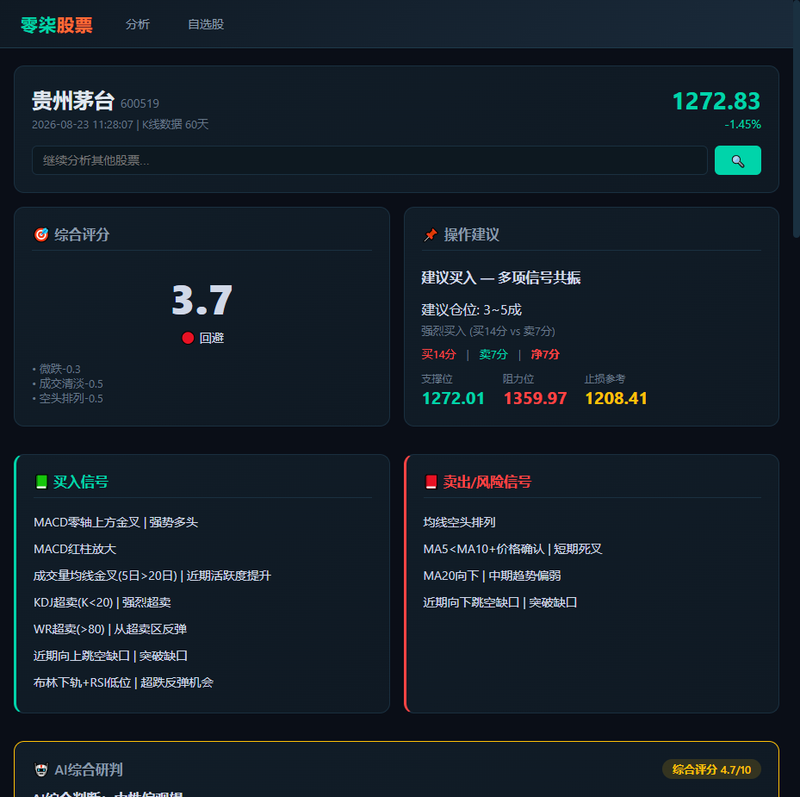Viewport: 800px width, 797px height.
Task: Focus the 继续分析其他股票 search field
Action: tap(369, 160)
